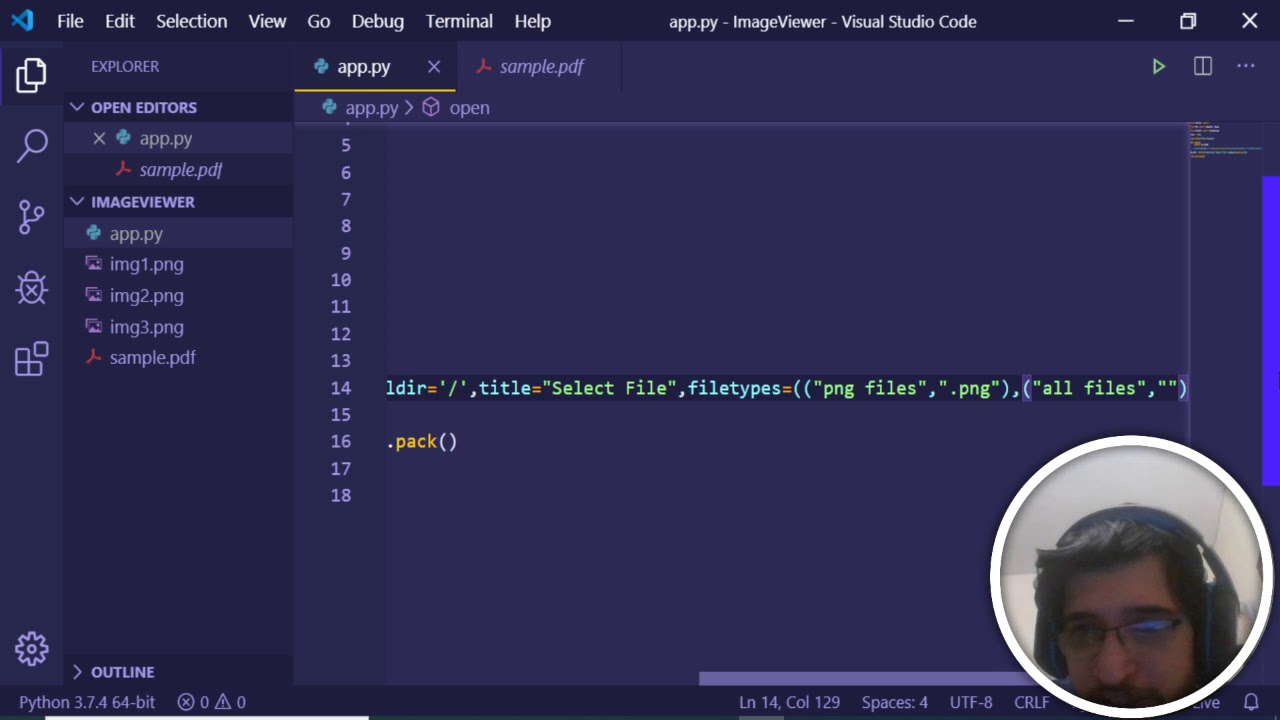Toggle the Explorer view icon
Viewport: 1280px width, 720px height.
pyautogui.click(x=32, y=75)
